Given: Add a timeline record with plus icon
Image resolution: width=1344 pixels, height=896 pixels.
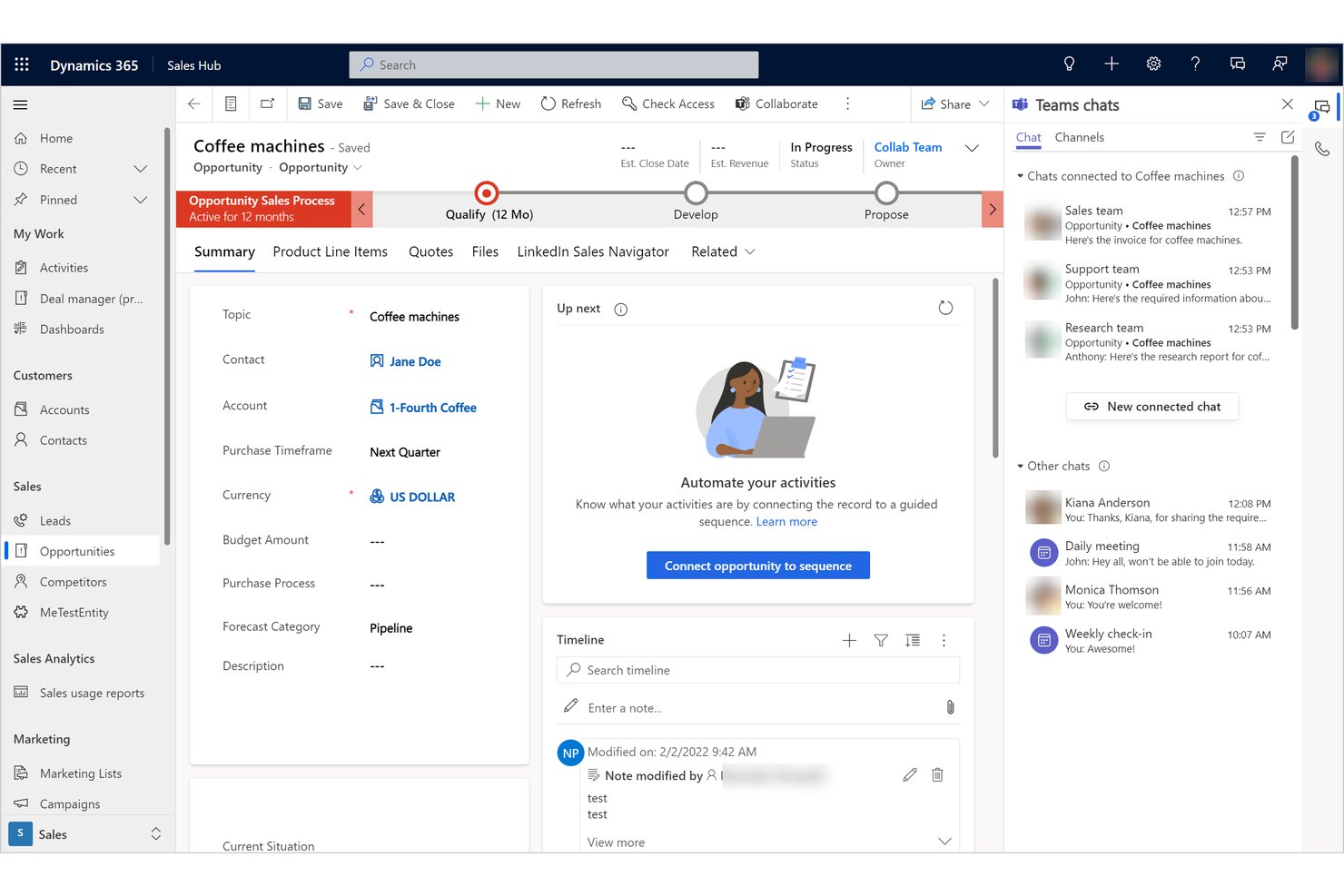Looking at the screenshot, I should [849, 641].
